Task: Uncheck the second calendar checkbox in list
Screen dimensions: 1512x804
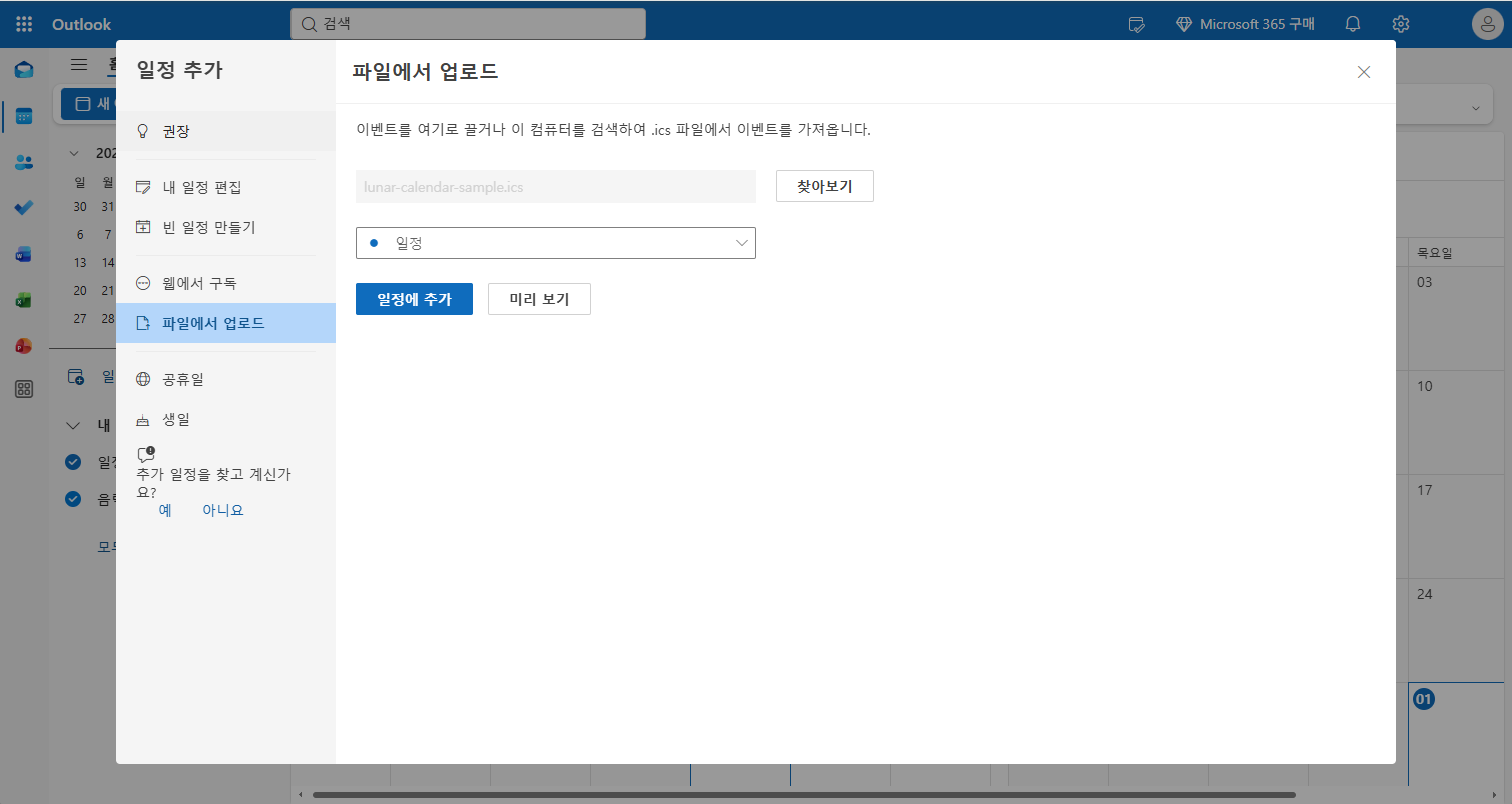Action: (73, 498)
